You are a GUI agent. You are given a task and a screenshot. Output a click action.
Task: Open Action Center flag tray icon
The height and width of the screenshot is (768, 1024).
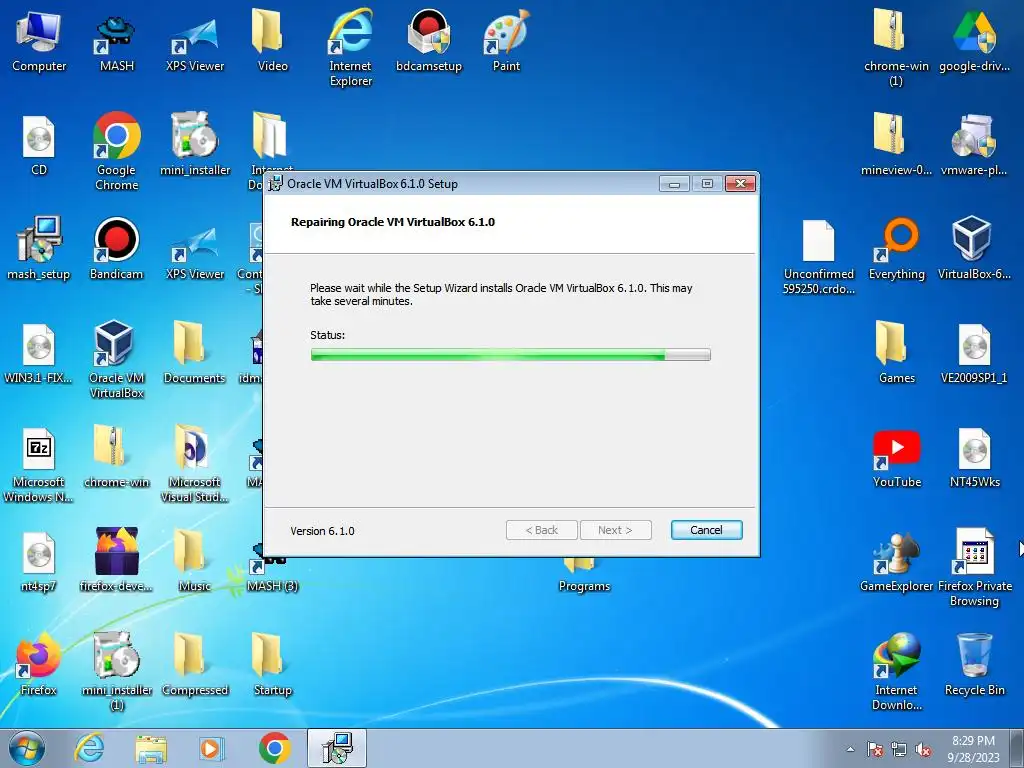(x=875, y=749)
